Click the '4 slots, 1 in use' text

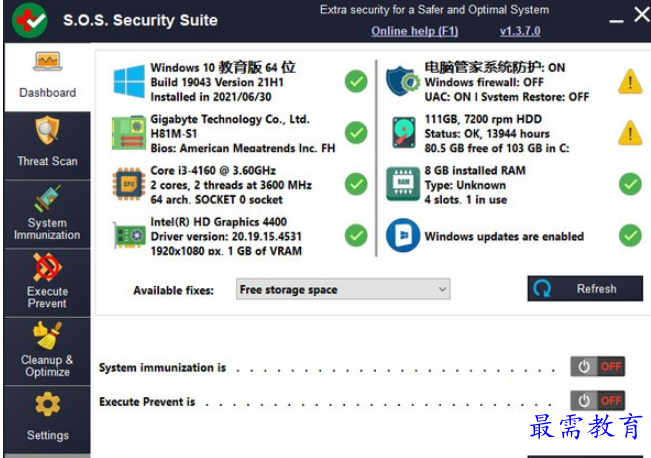[465, 200]
